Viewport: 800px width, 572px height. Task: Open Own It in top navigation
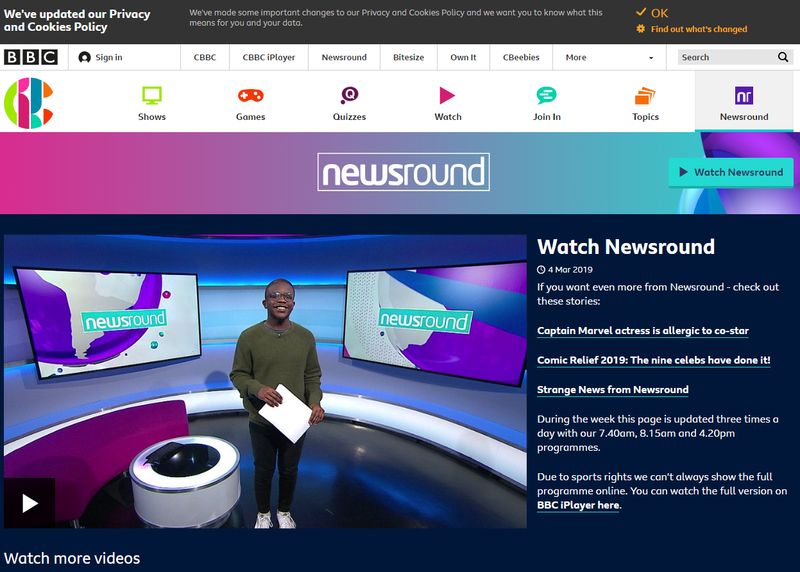[x=463, y=57]
